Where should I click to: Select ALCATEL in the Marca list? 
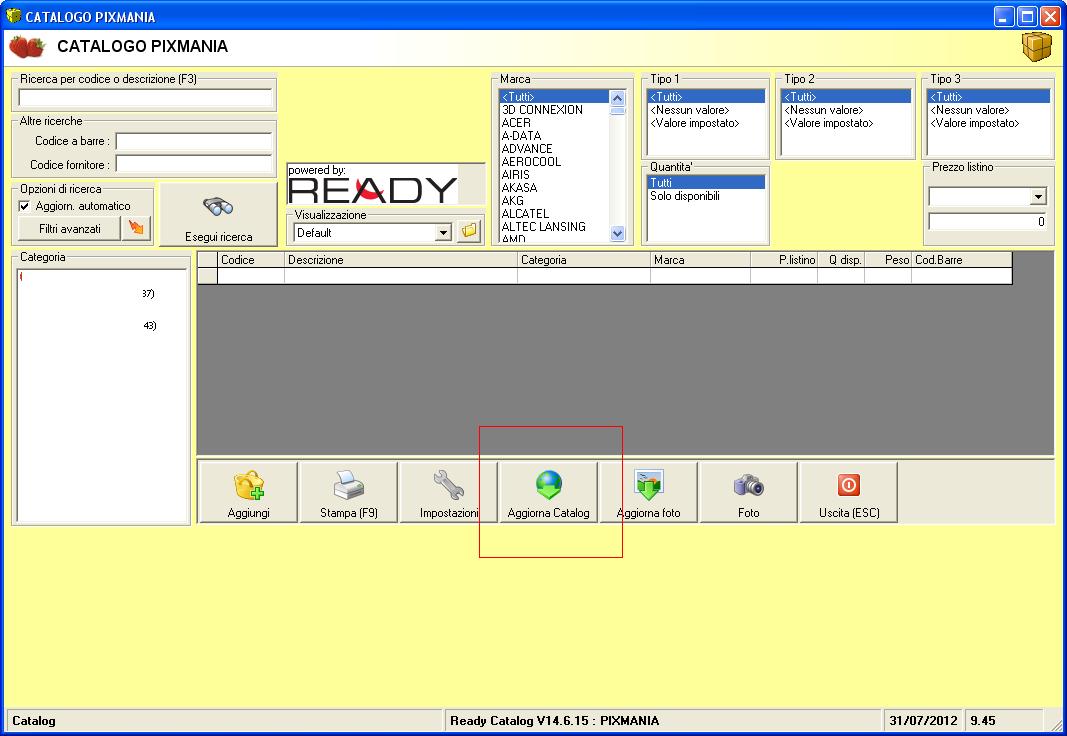click(x=554, y=214)
